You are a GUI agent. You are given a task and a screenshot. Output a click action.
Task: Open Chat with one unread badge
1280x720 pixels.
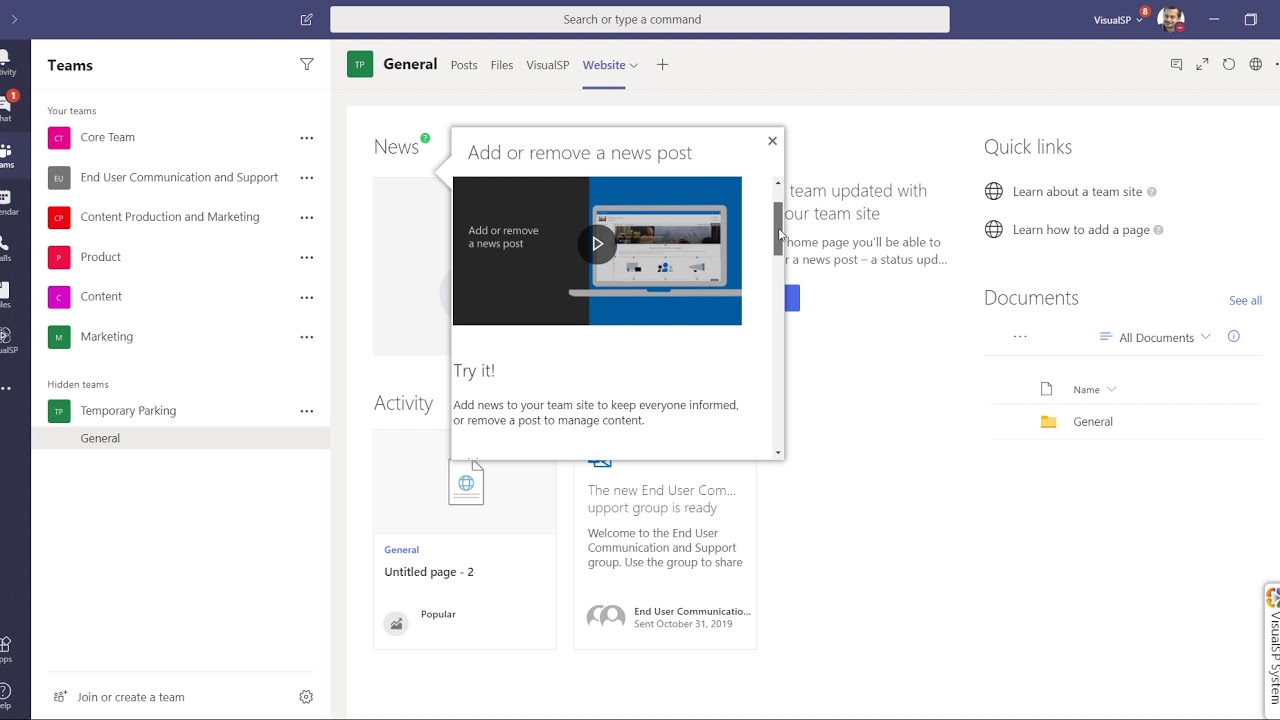click(x=6, y=106)
